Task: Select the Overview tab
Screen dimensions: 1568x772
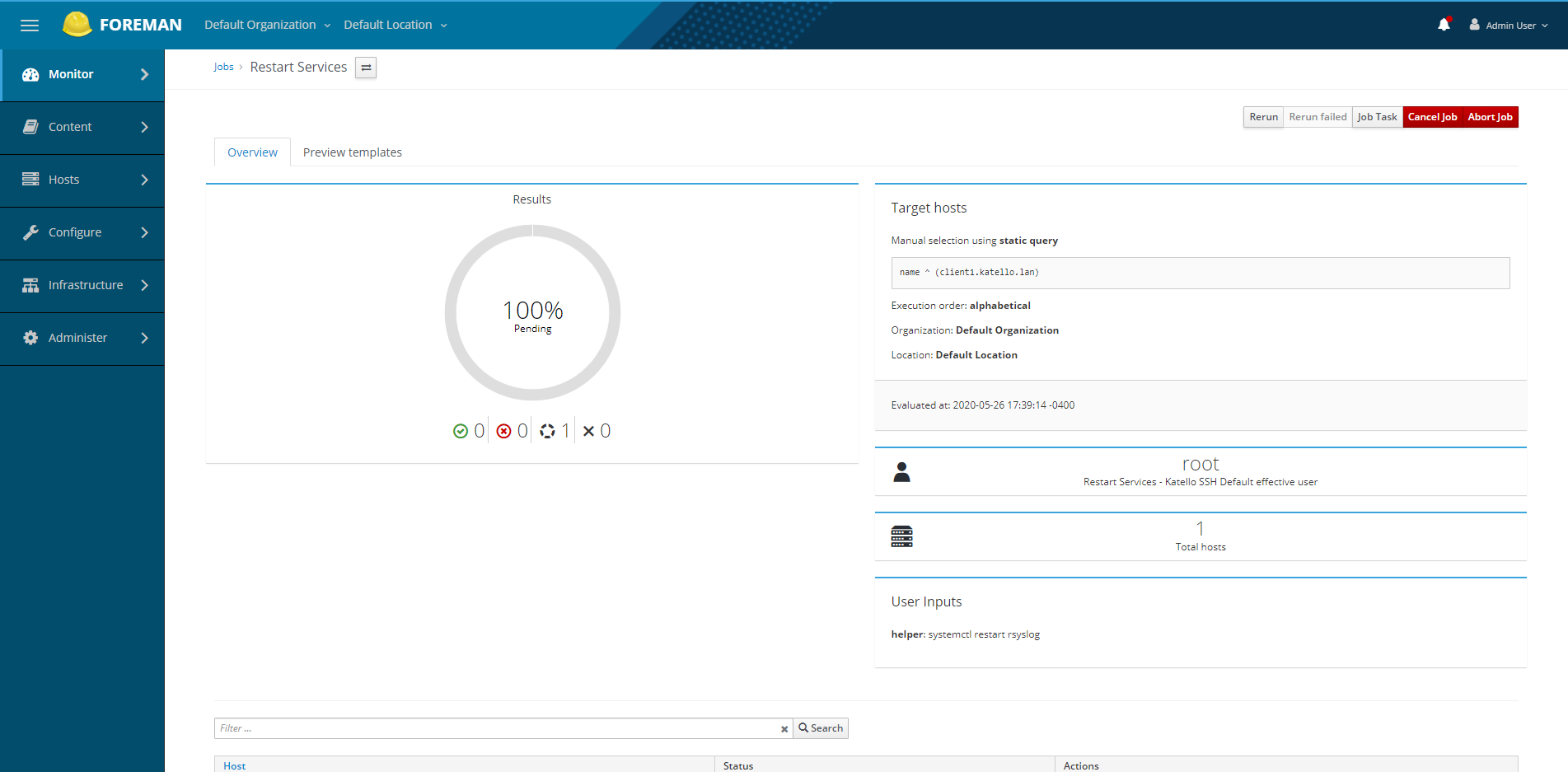Action: coord(252,152)
